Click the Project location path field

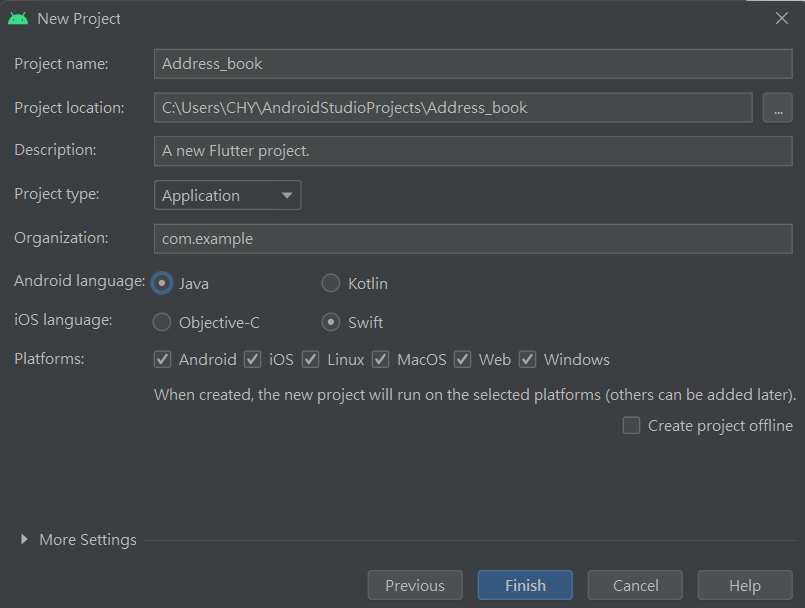tap(453, 107)
